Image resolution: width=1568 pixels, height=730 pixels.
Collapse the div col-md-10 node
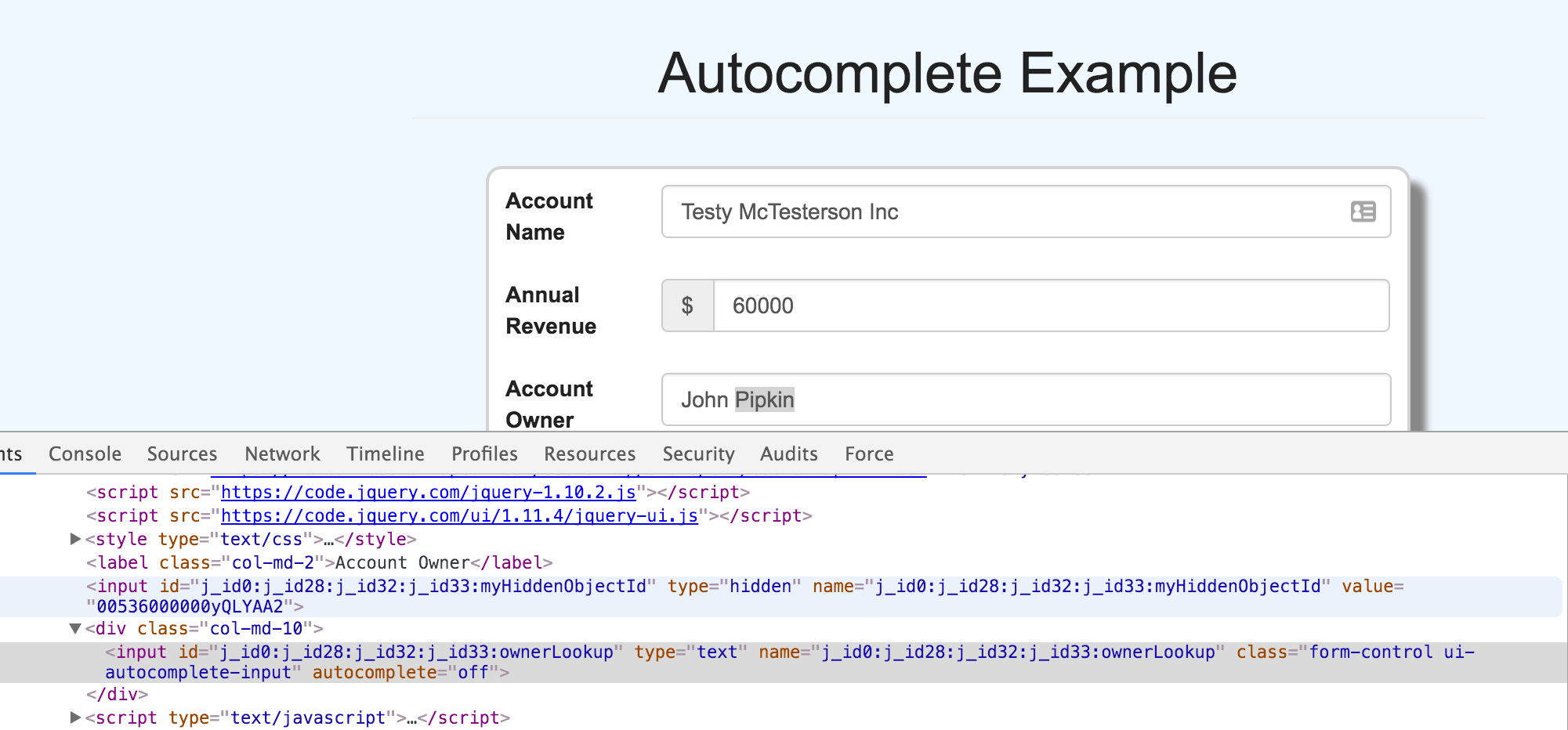tap(75, 628)
